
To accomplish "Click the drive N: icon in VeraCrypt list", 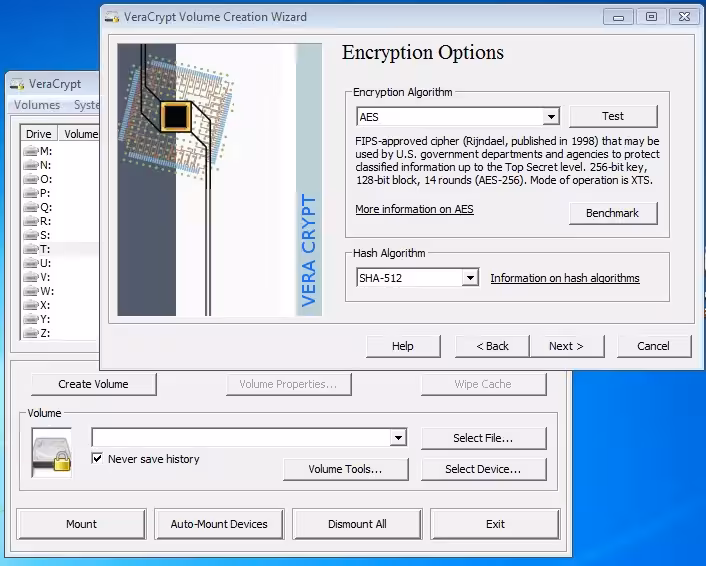I will pos(31,164).
